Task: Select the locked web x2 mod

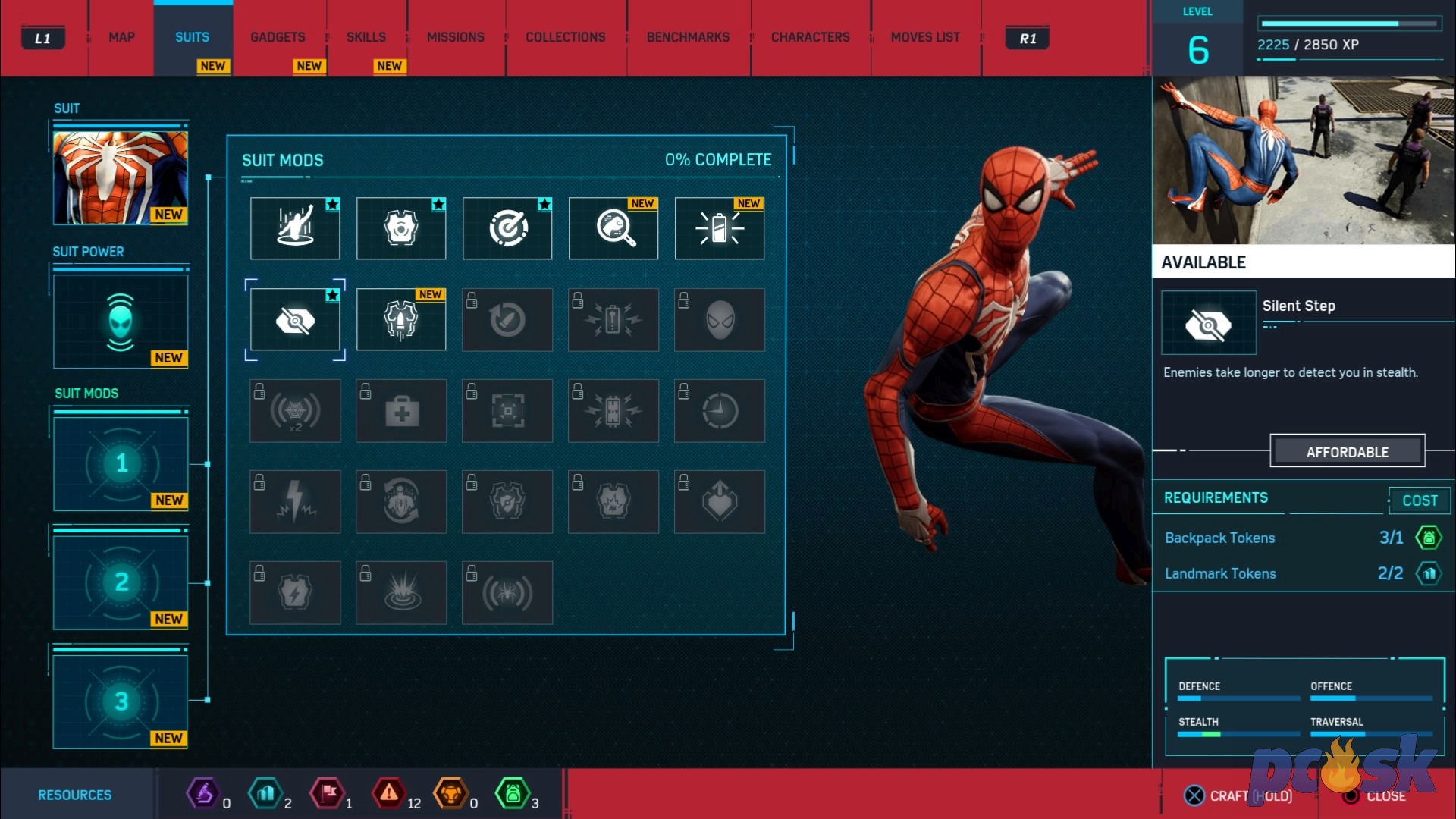Action: click(x=295, y=410)
